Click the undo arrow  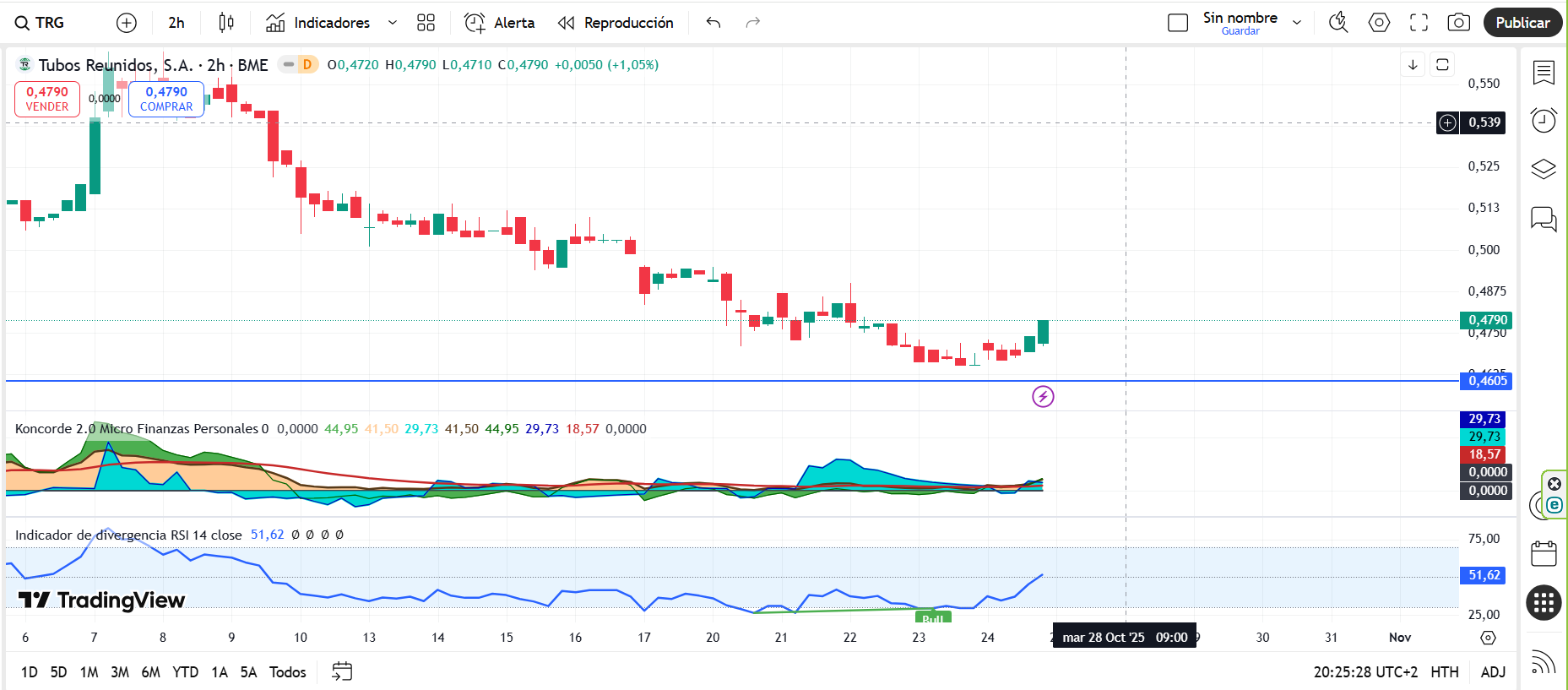pyautogui.click(x=713, y=23)
